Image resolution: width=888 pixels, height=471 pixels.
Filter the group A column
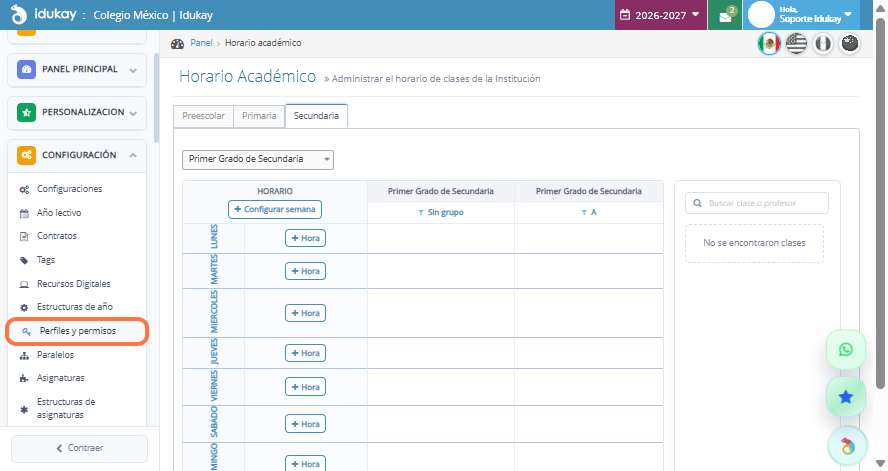click(x=588, y=212)
